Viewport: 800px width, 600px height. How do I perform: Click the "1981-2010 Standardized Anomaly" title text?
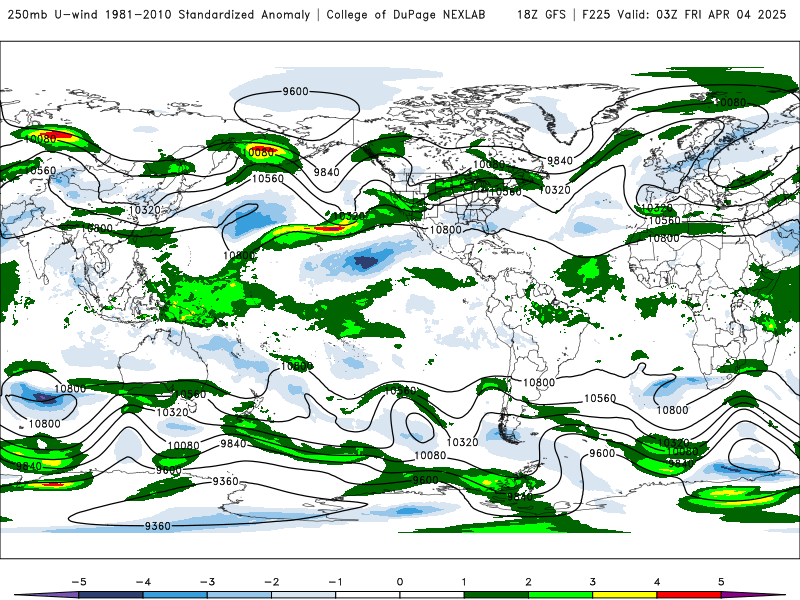[x=208, y=14]
